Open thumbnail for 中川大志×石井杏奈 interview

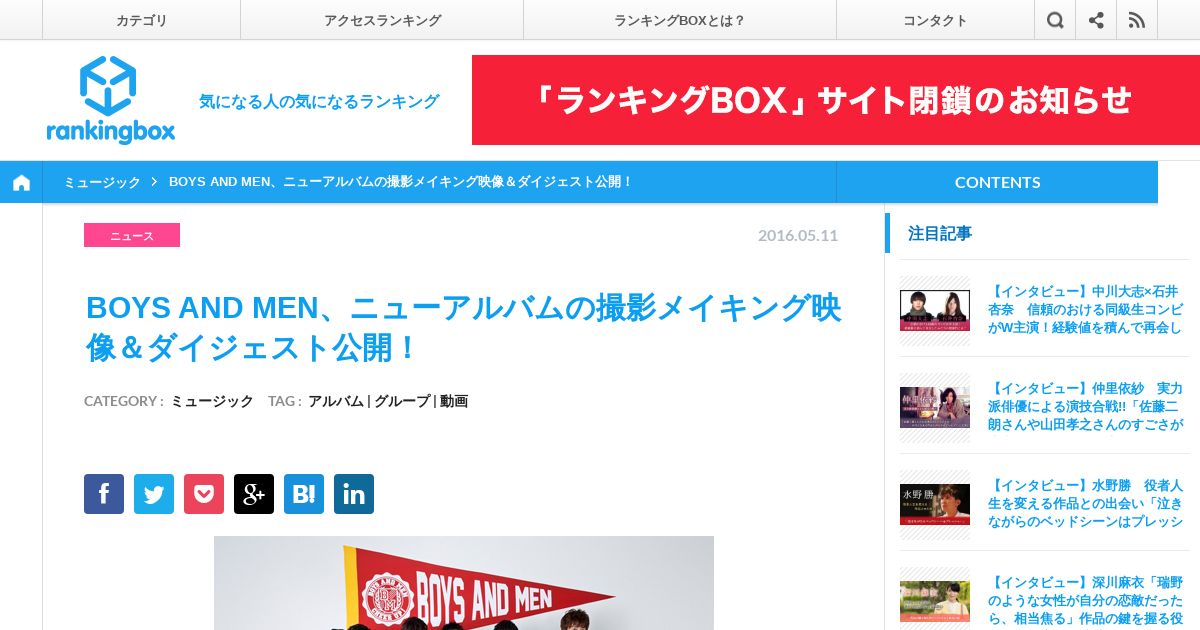pos(935,310)
